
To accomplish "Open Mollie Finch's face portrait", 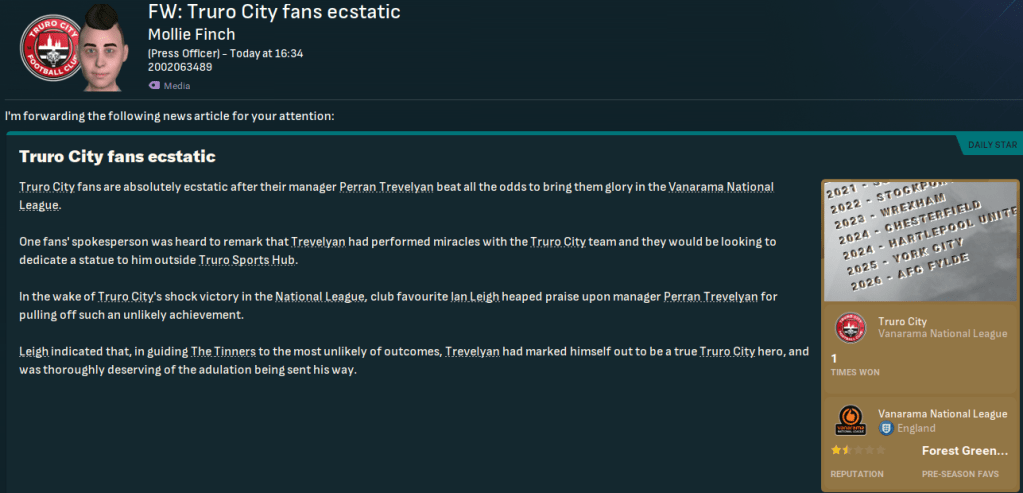I will (107, 45).
